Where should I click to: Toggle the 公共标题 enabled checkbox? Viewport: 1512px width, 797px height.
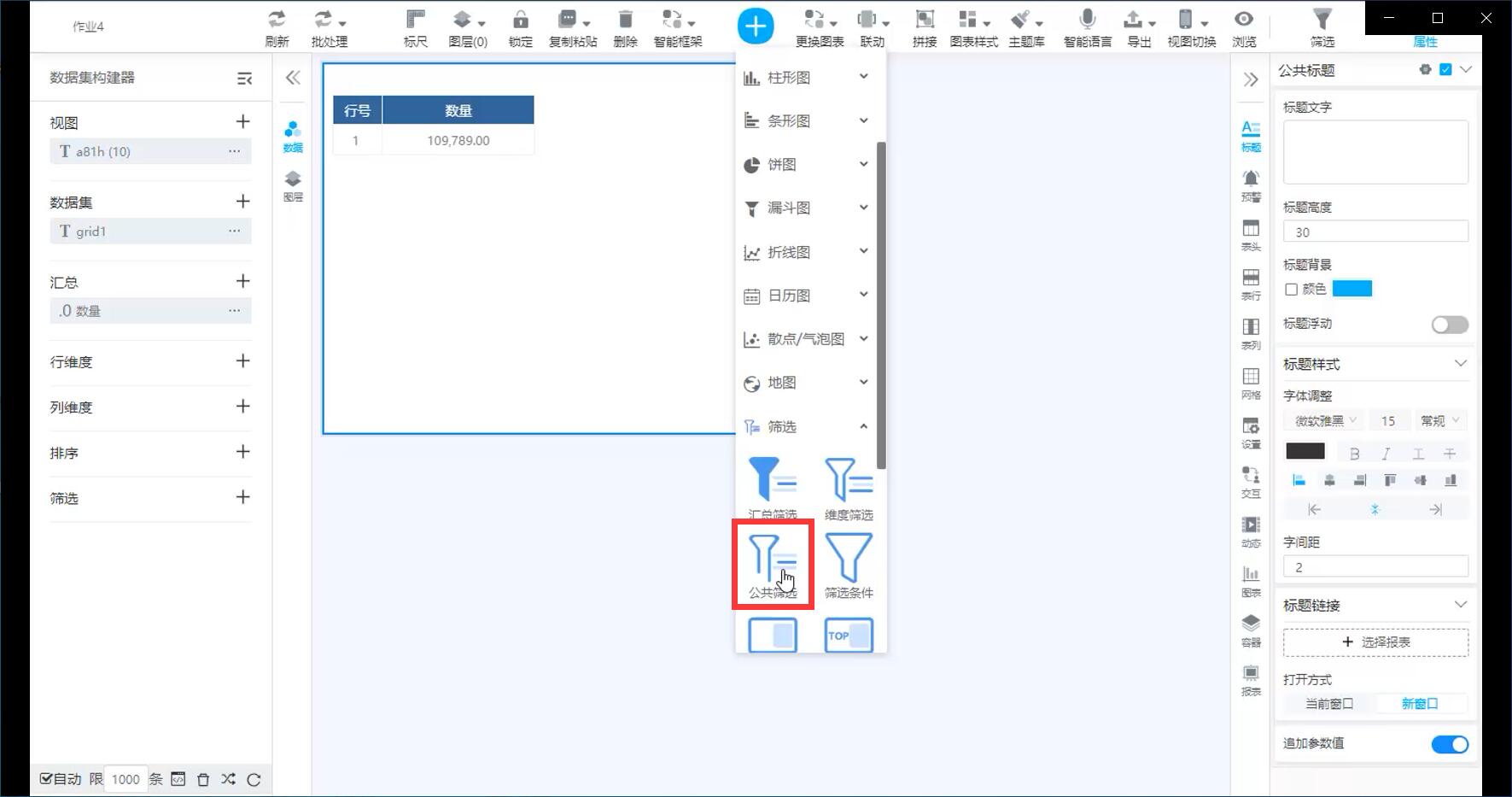[x=1445, y=69]
